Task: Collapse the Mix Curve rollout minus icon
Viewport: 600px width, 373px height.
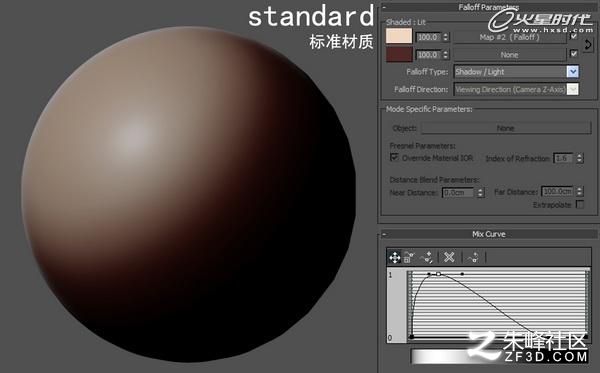Action: click(x=384, y=234)
